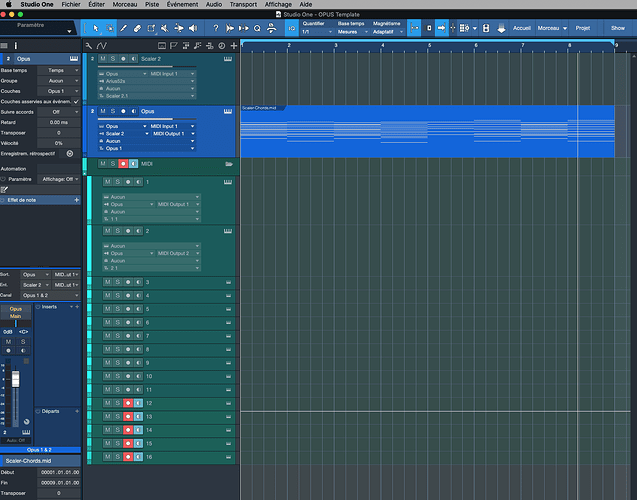Image resolution: width=637 pixels, height=500 pixels.
Task: Select the Arrow tool
Action: (x=96, y=28)
